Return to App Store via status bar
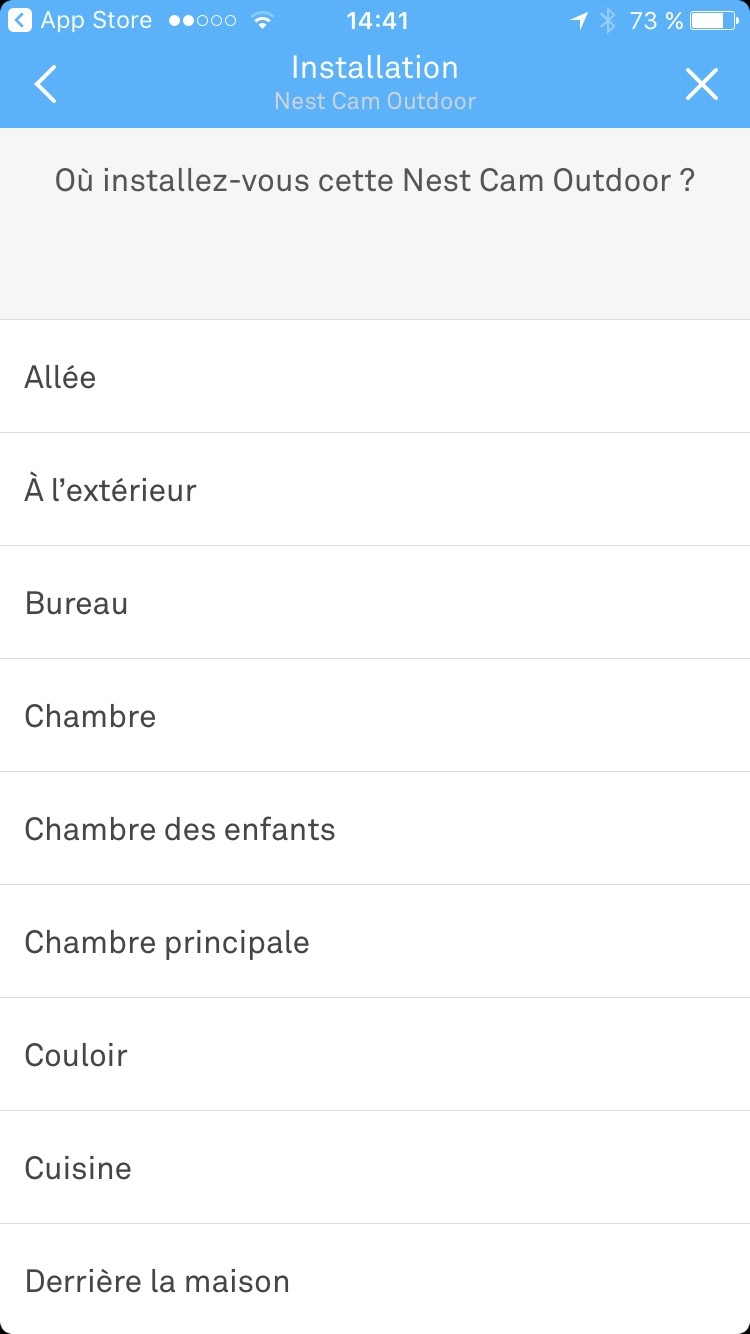Viewport: 750px width, 1334px height. 80,20
